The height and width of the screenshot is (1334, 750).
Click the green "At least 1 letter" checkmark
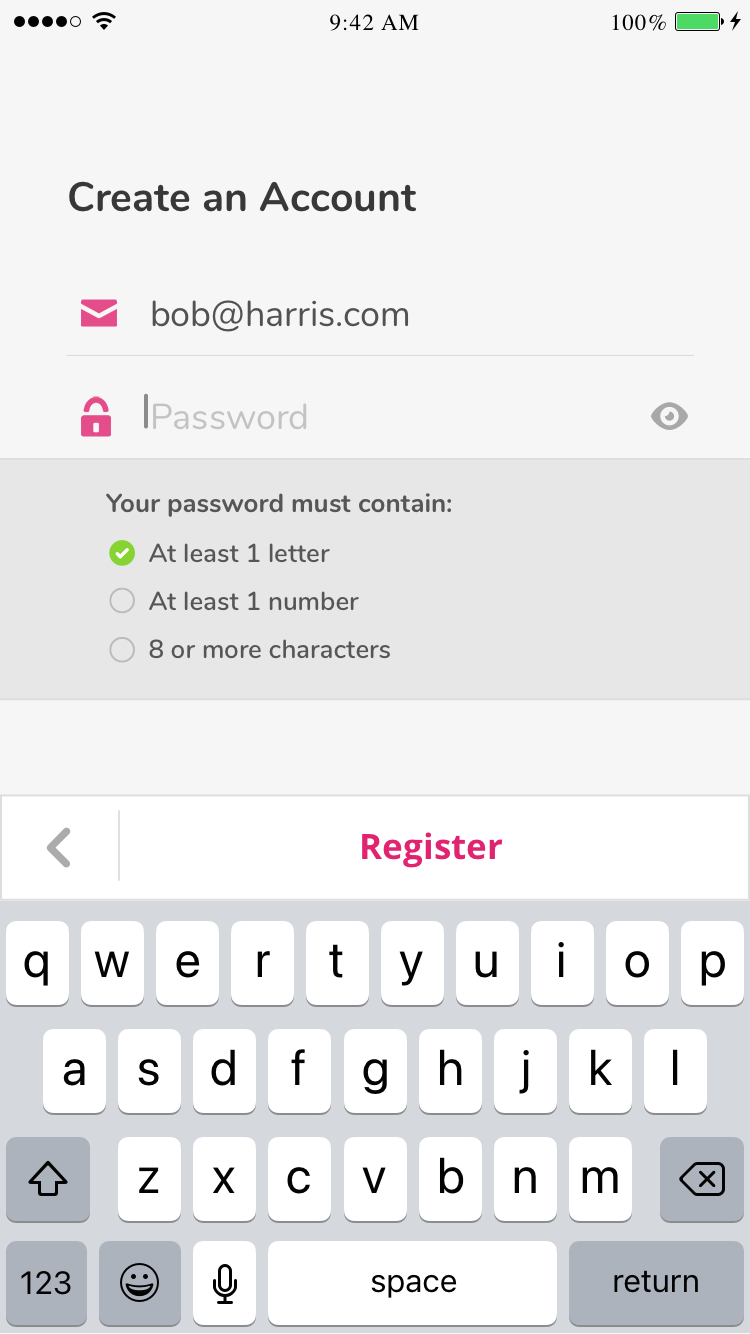click(122, 553)
